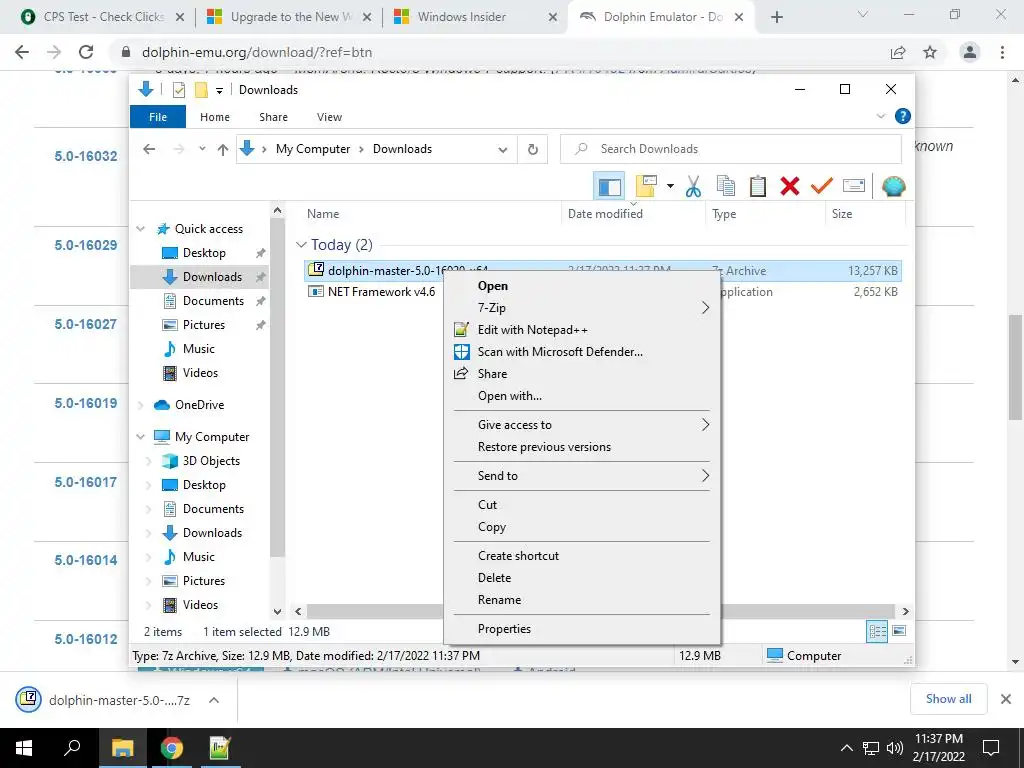This screenshot has width=1024, height=768.
Task: Expand the Send to submenu
Action: pyautogui.click(x=581, y=475)
